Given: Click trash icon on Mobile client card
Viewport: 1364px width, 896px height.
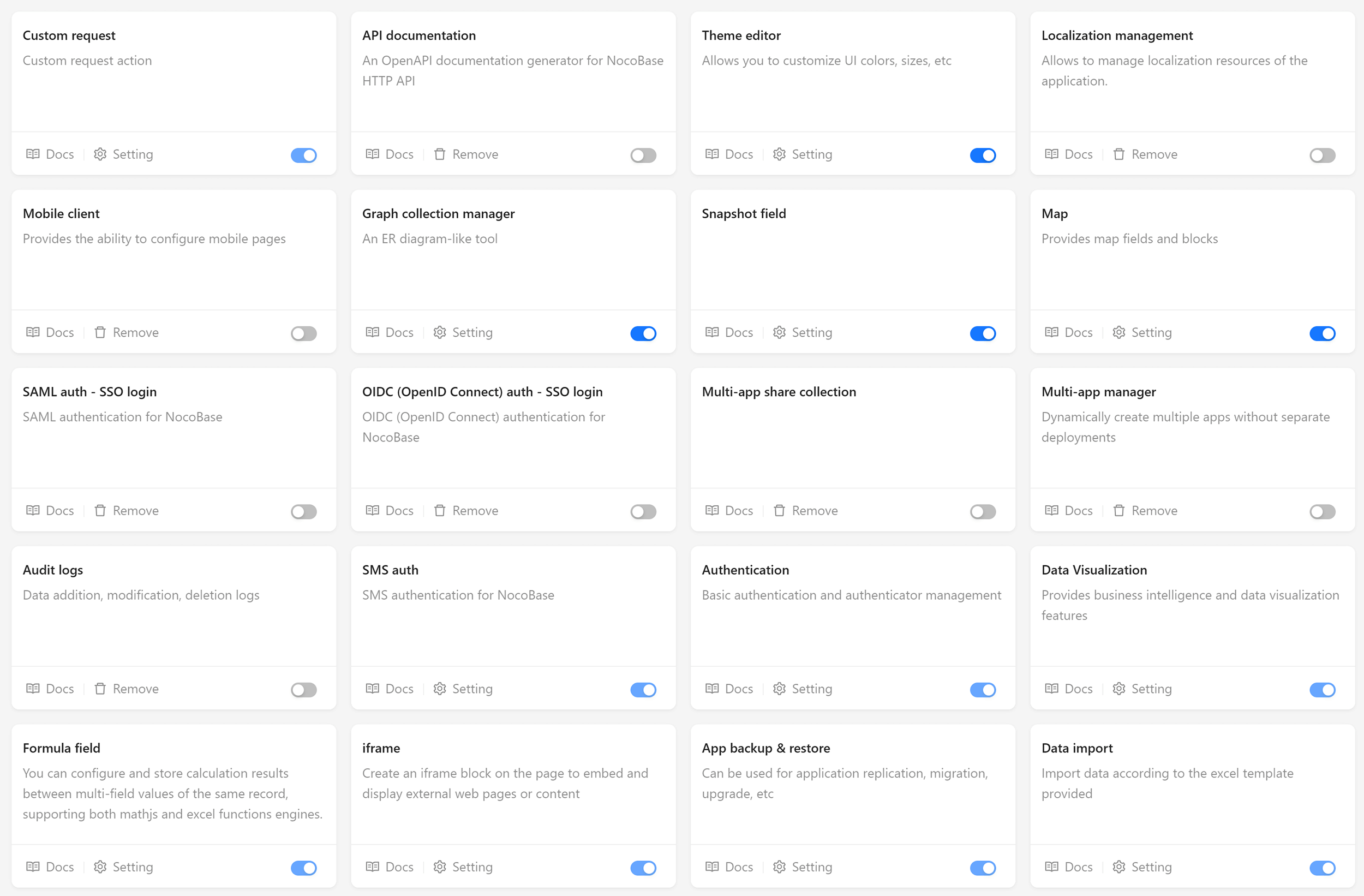Looking at the screenshot, I should click(x=100, y=332).
